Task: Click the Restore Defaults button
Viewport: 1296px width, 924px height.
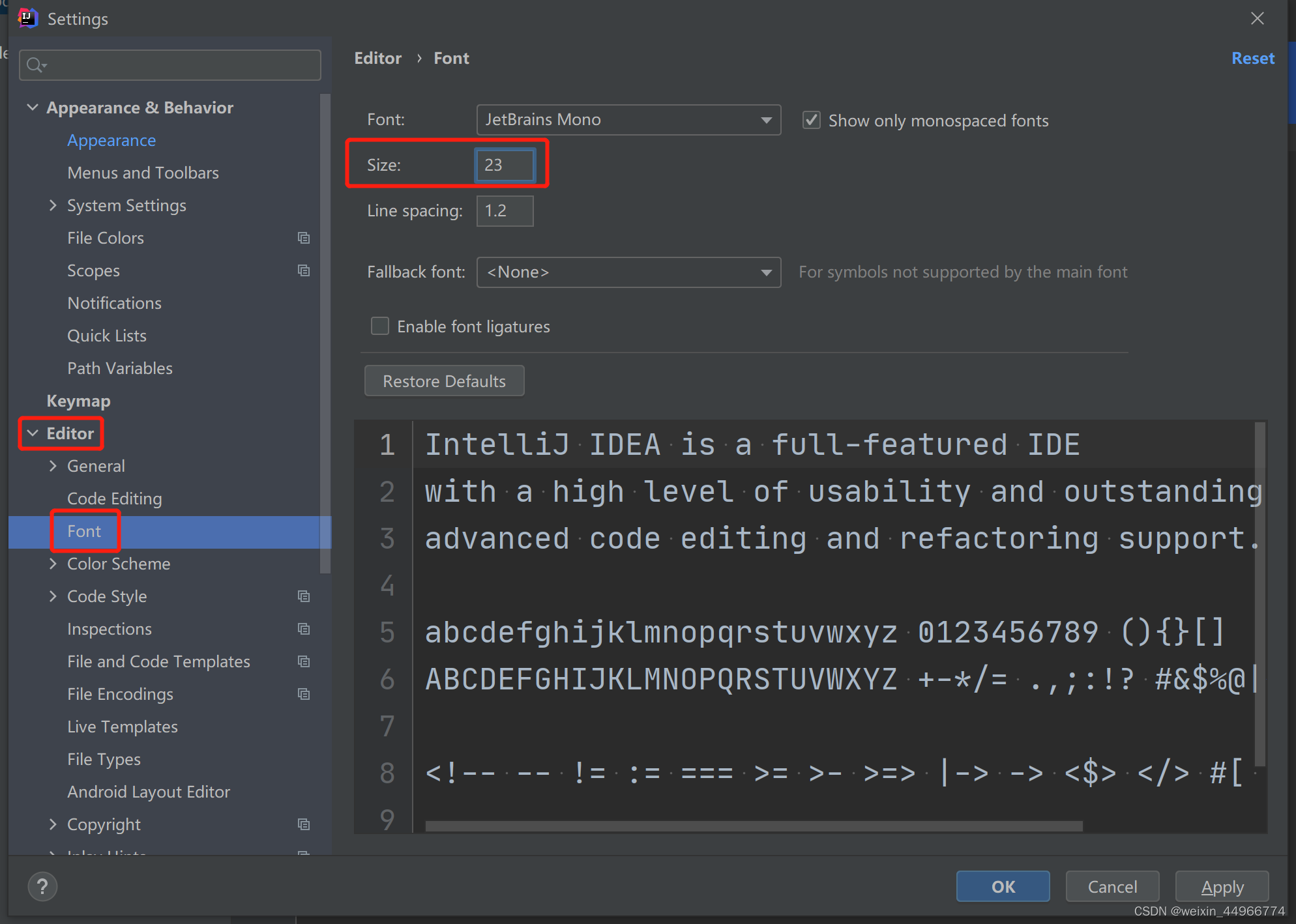Action: tap(444, 381)
